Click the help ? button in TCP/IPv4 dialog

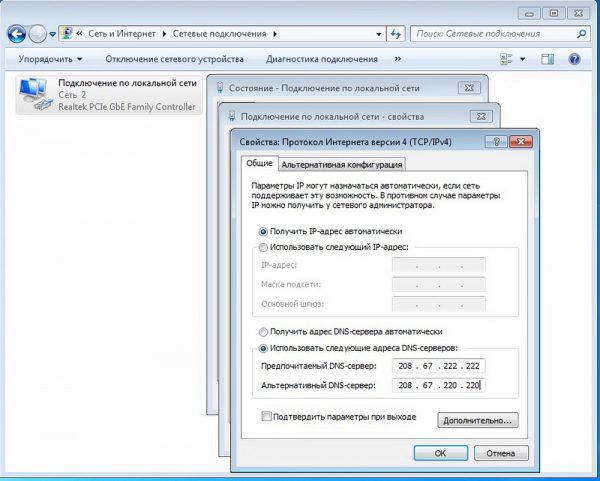[496, 142]
